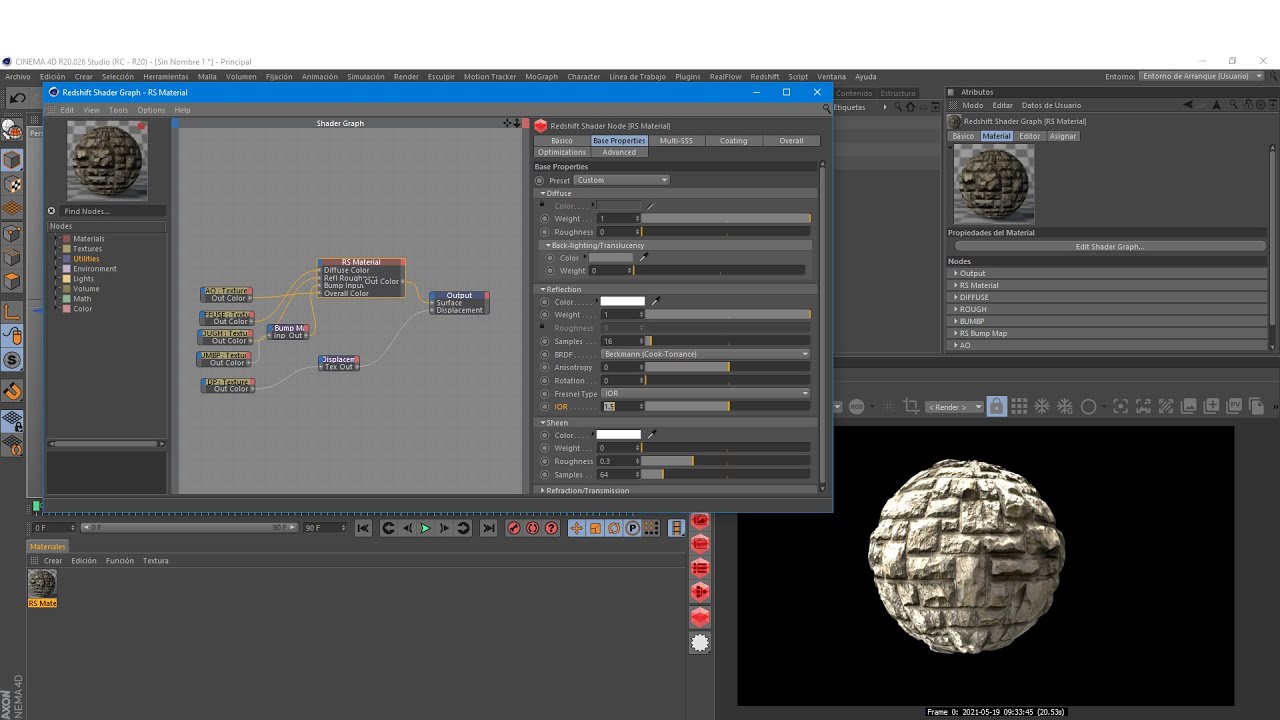Select the RS Mate material thumbnail
This screenshot has width=1280, height=720.
(x=42, y=583)
